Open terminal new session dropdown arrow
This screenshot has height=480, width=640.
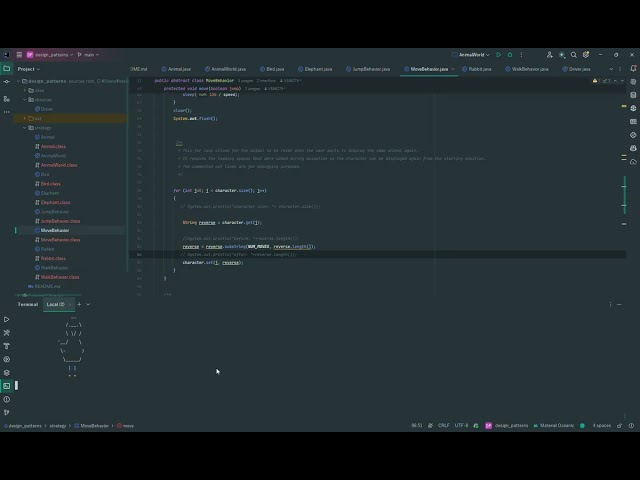click(x=88, y=304)
